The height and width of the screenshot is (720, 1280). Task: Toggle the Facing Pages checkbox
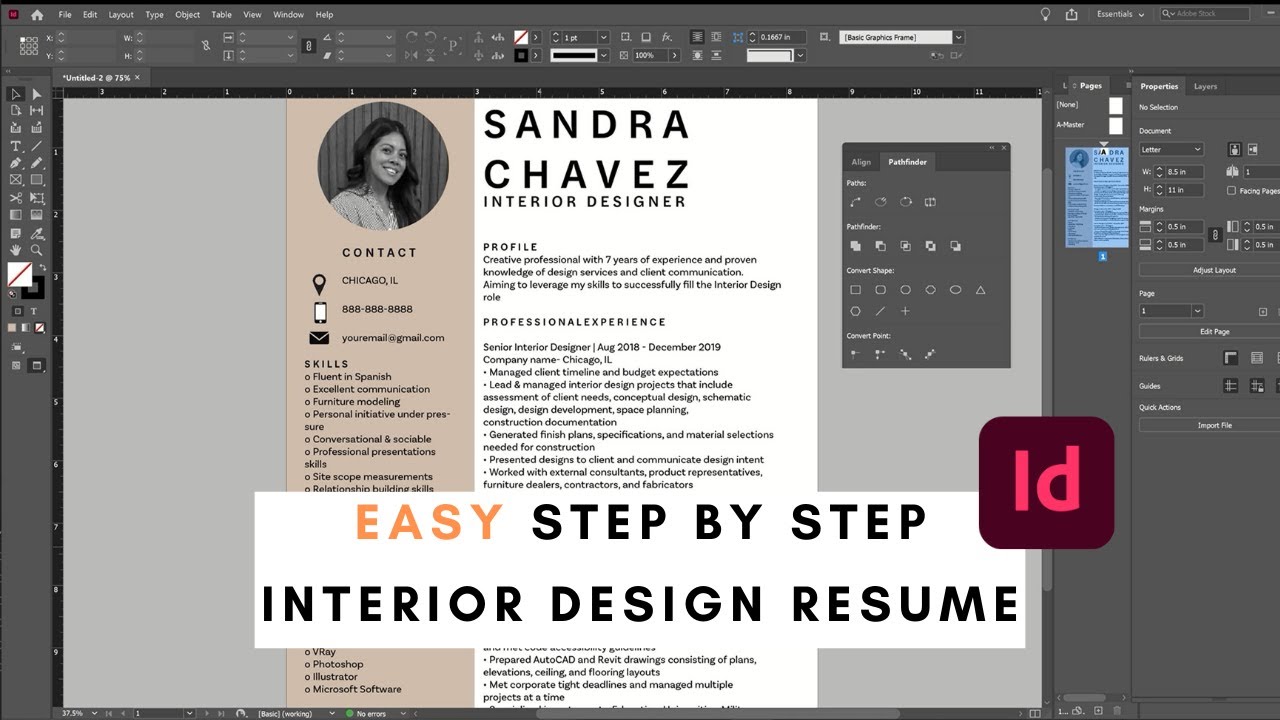click(x=1231, y=190)
